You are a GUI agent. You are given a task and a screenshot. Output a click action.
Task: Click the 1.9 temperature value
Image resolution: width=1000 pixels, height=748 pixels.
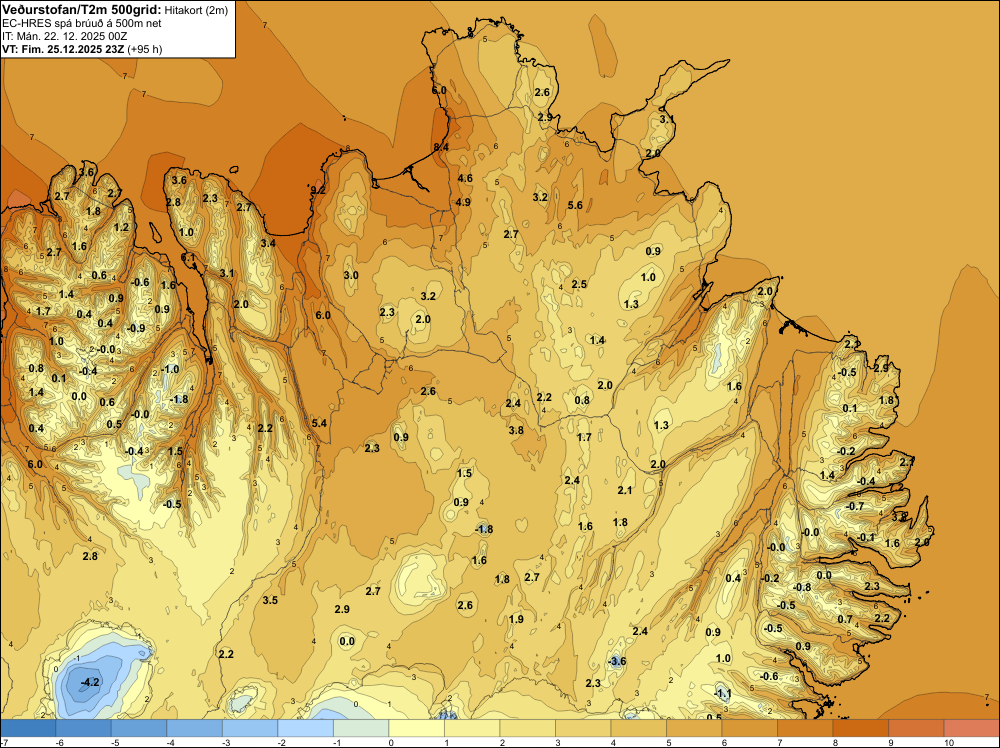pos(516,619)
